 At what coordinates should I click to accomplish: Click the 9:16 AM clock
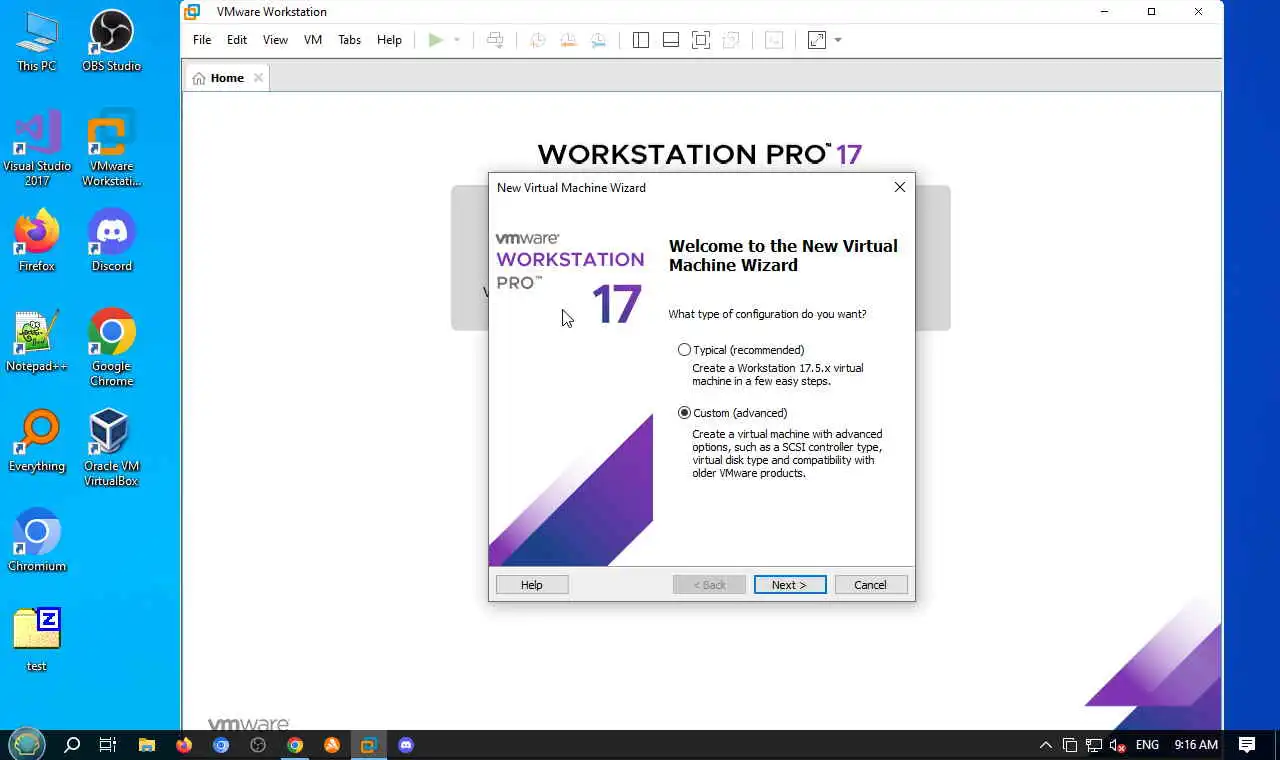coord(1196,745)
